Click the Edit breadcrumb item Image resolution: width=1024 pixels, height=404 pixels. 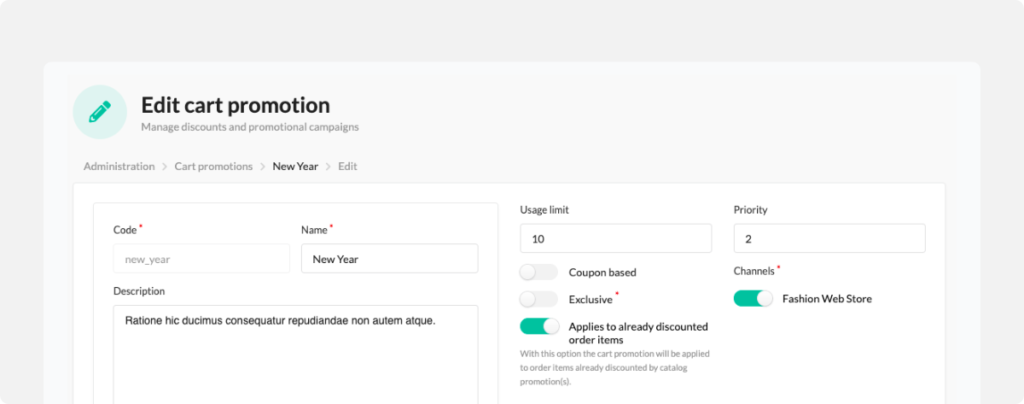click(x=347, y=166)
